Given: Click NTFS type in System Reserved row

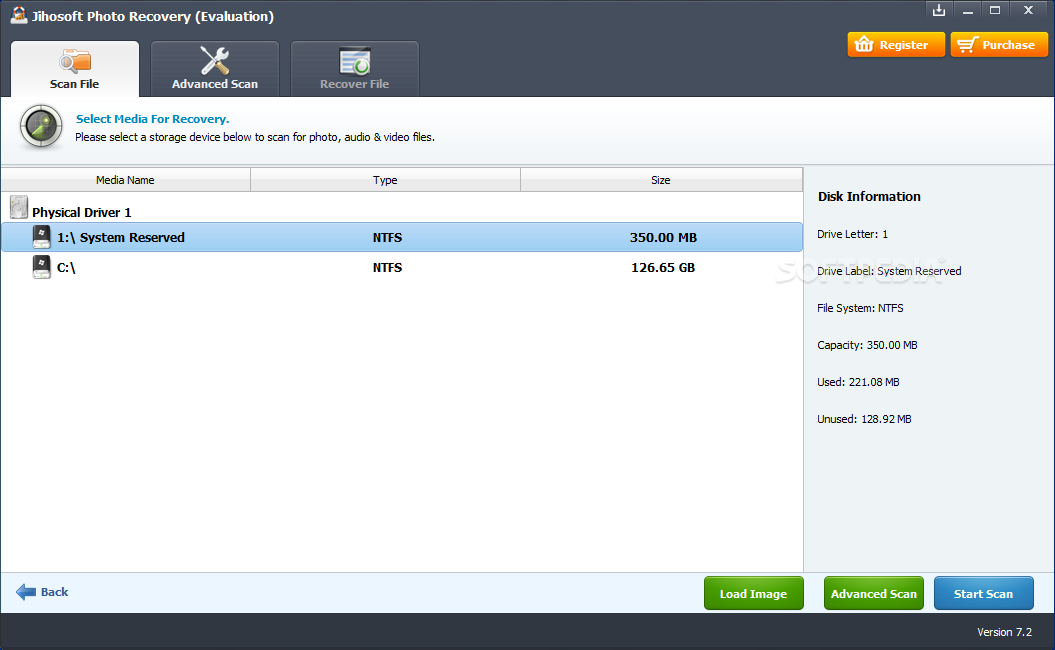Looking at the screenshot, I should click(388, 238).
